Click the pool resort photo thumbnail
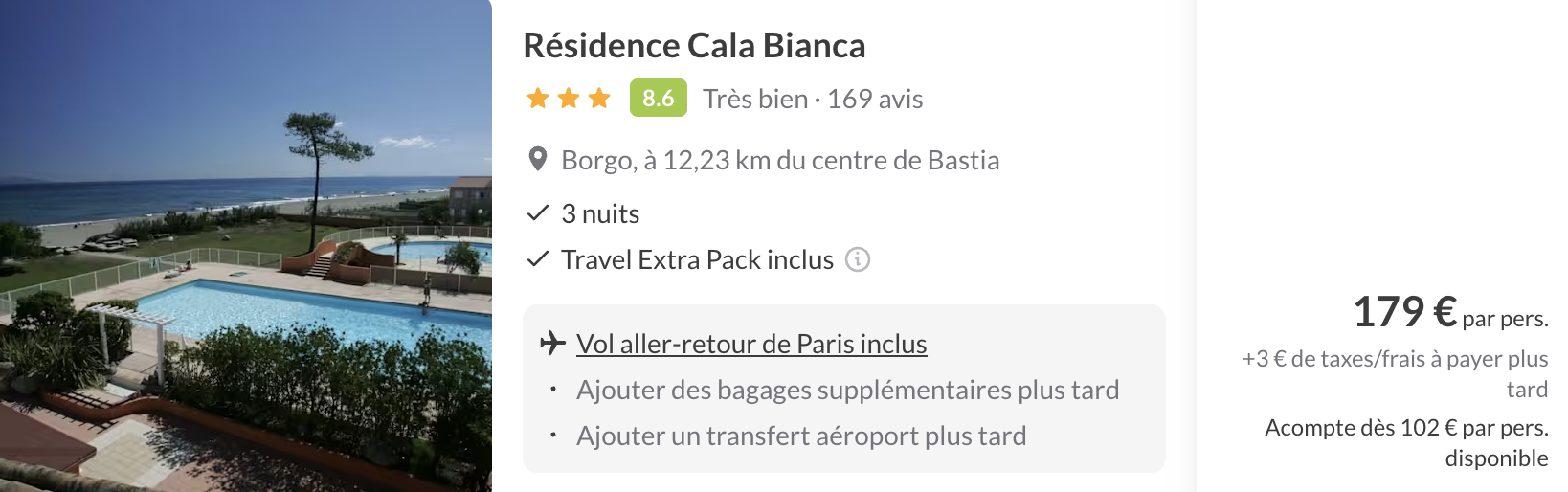Image resolution: width=1568 pixels, height=492 pixels. [x=246, y=246]
